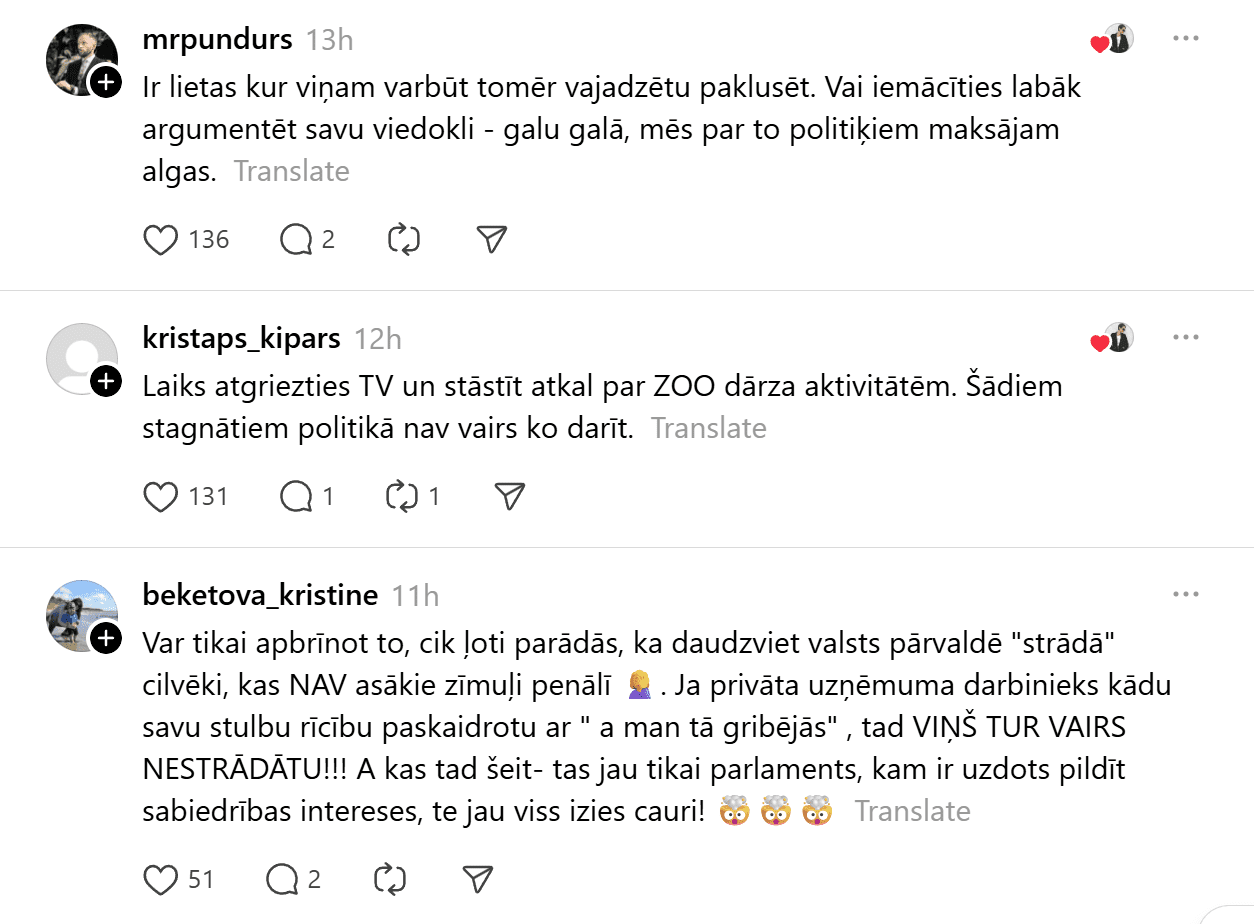Repost the beketova_kristine comment
1254x924 pixels.
389,879
